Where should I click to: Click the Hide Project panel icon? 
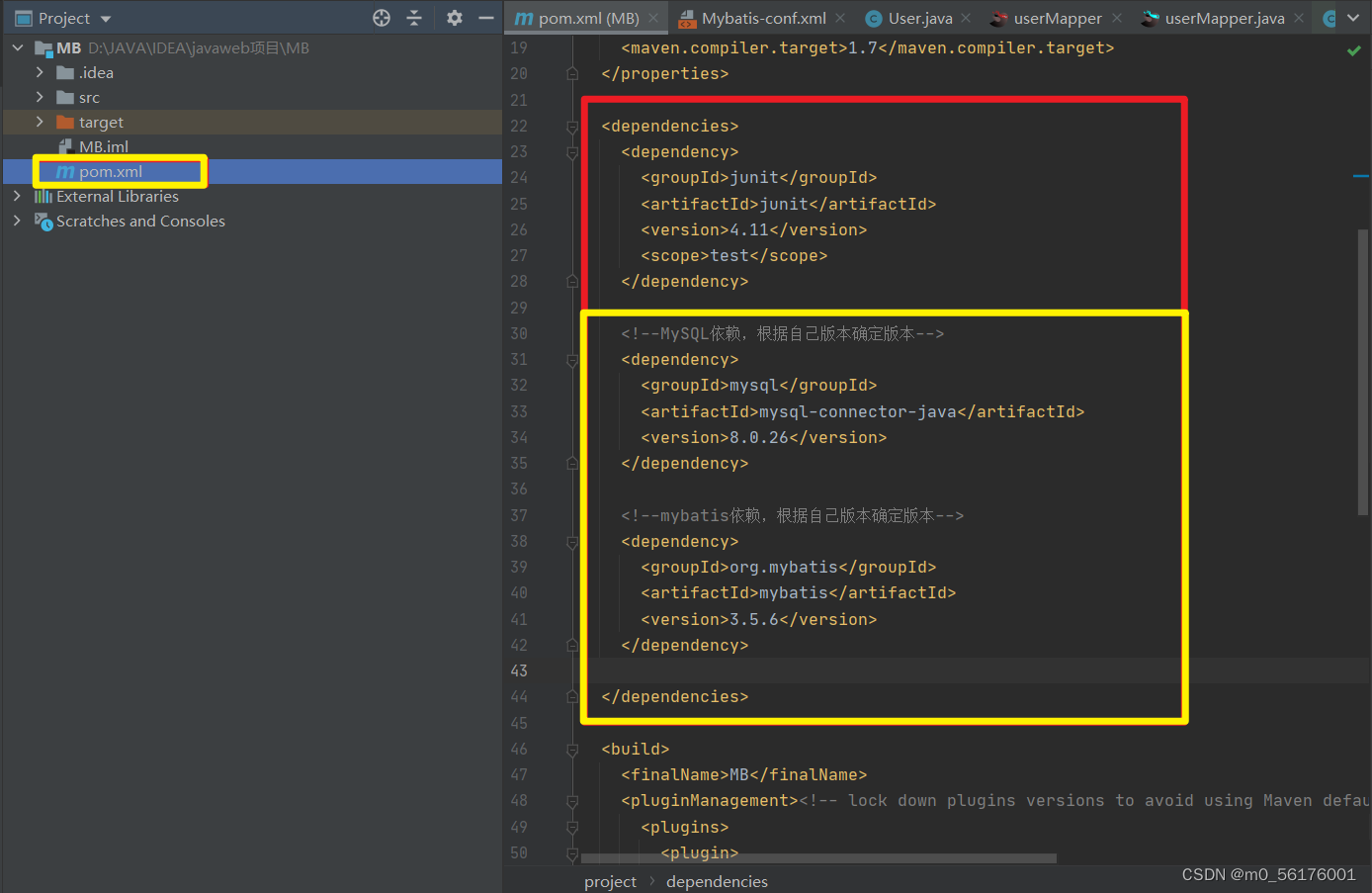485,17
